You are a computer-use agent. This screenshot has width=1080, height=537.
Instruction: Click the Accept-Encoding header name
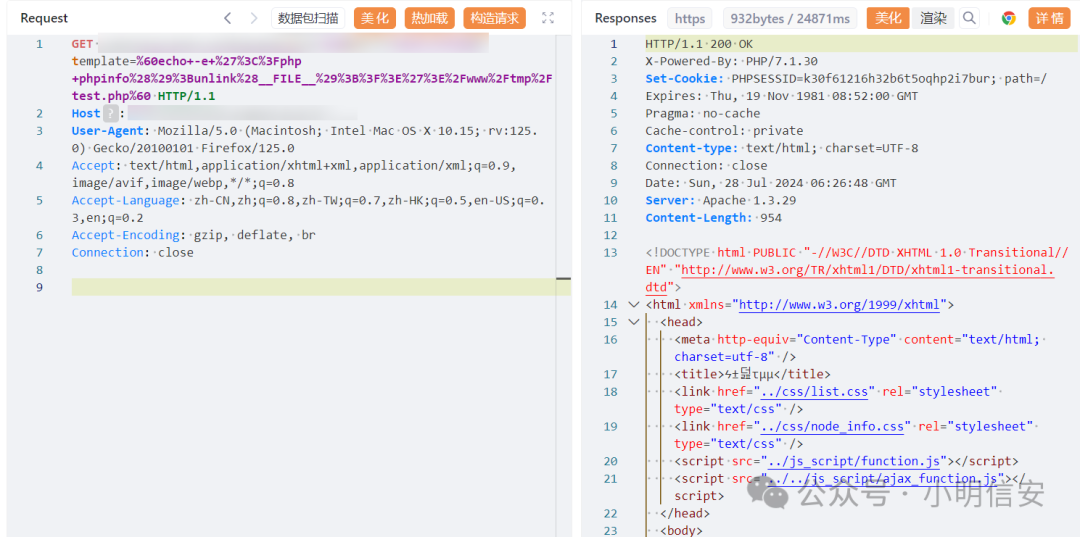point(125,235)
